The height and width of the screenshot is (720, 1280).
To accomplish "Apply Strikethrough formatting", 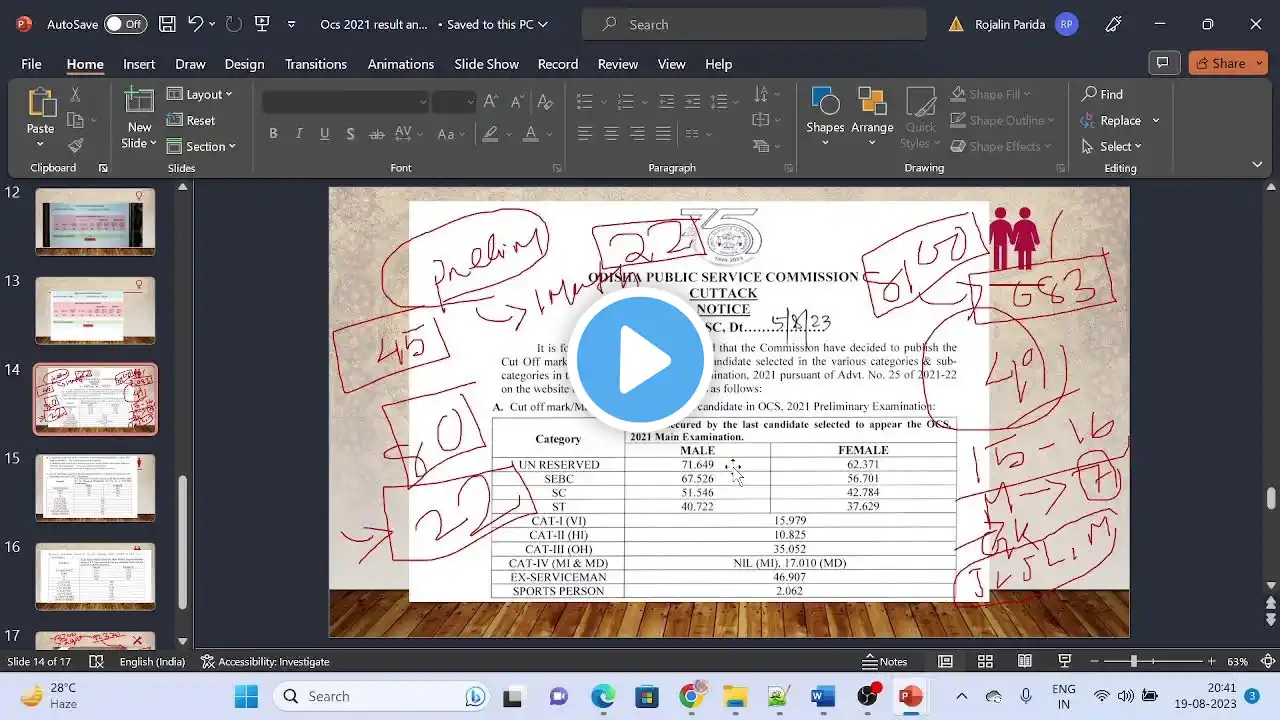I will (x=376, y=134).
